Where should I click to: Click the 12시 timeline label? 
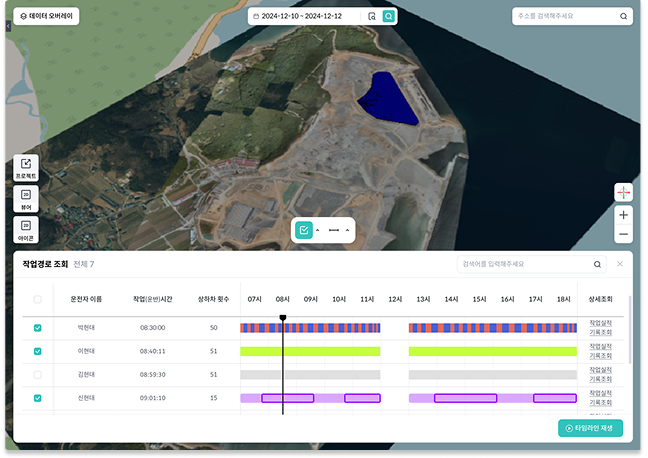395,299
